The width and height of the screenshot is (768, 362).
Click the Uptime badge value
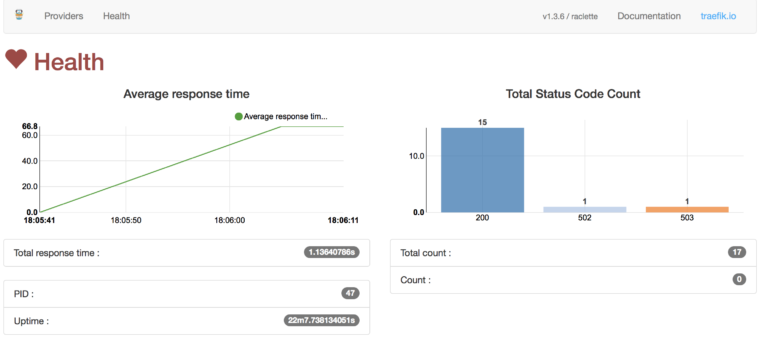pyautogui.click(x=322, y=321)
